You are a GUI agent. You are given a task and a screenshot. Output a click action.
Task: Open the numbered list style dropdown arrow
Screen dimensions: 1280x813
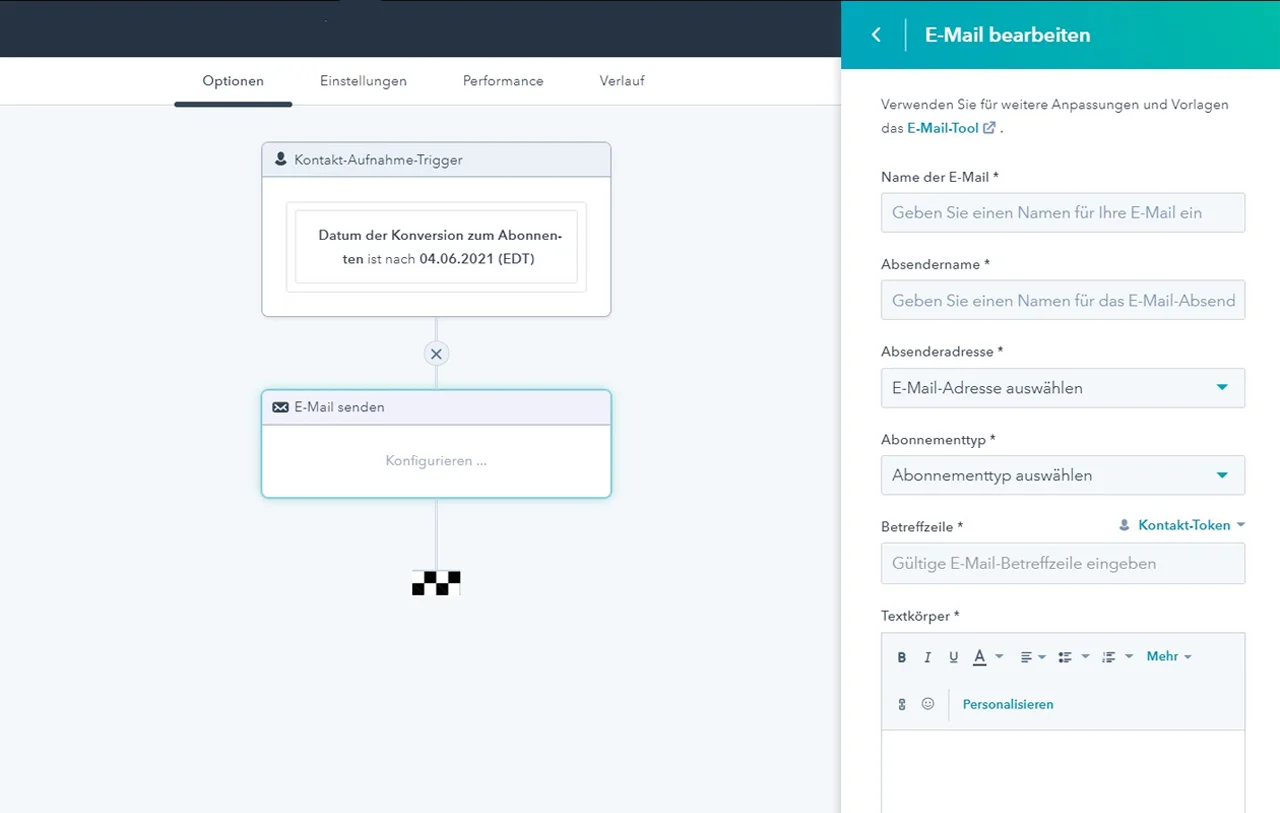click(x=1129, y=657)
